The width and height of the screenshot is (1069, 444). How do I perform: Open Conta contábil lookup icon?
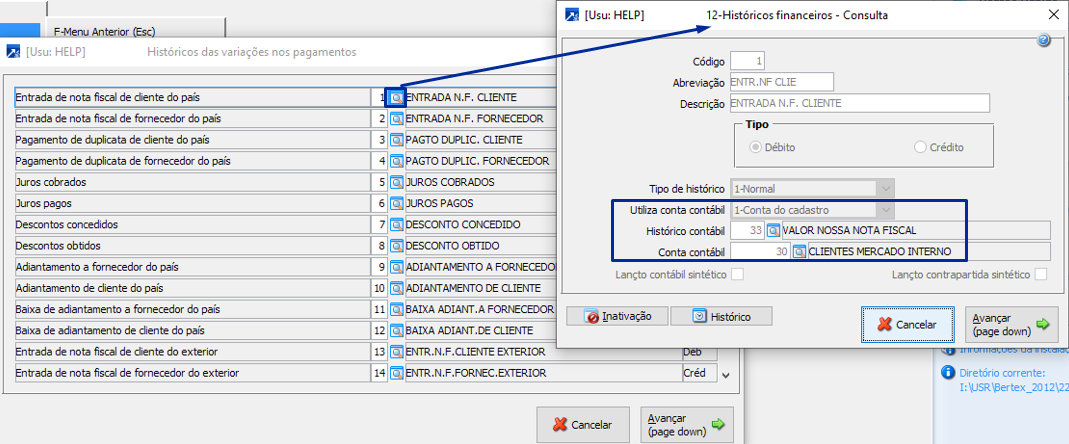(x=799, y=252)
